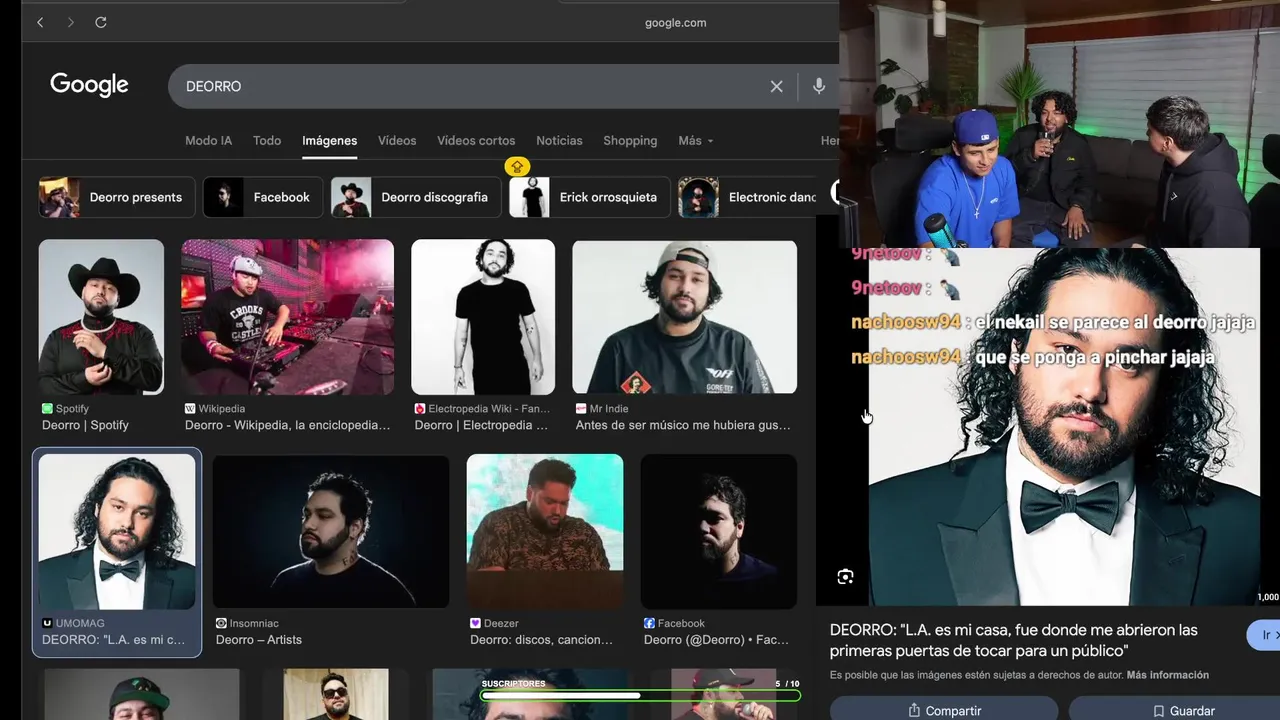Click the Deezer source icon

475,623
